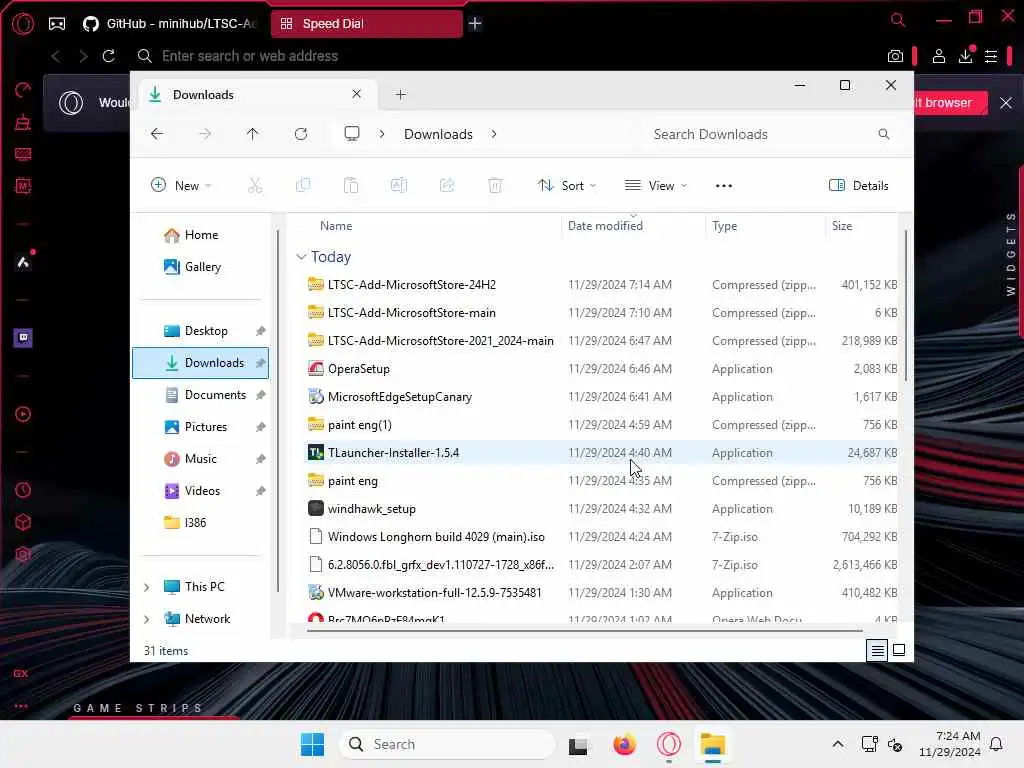Click the Share icon in Explorer toolbar
Screen dimensions: 1024x768
point(447,185)
